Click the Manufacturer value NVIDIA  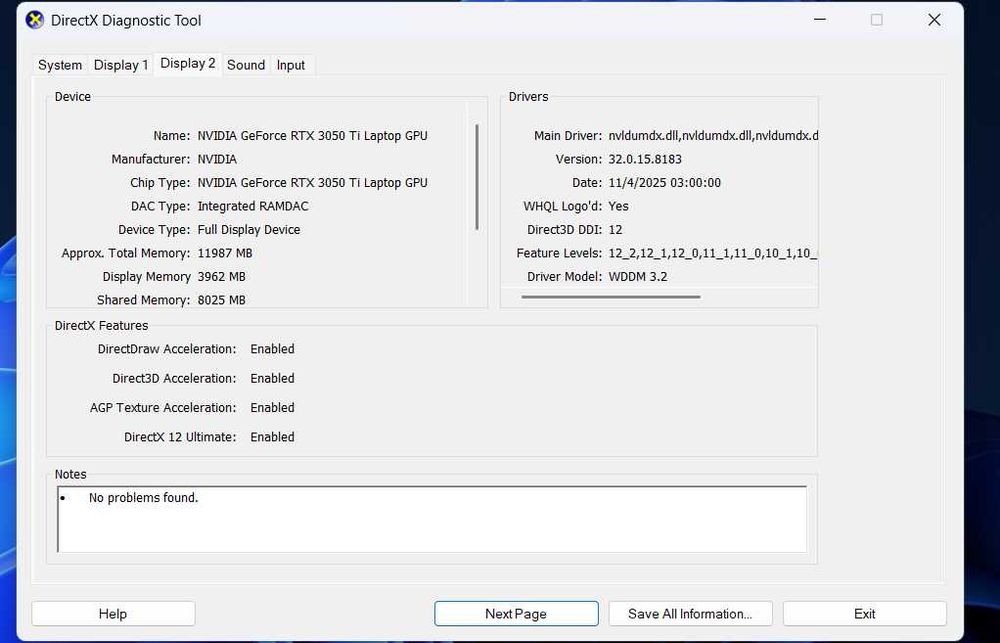click(217, 159)
